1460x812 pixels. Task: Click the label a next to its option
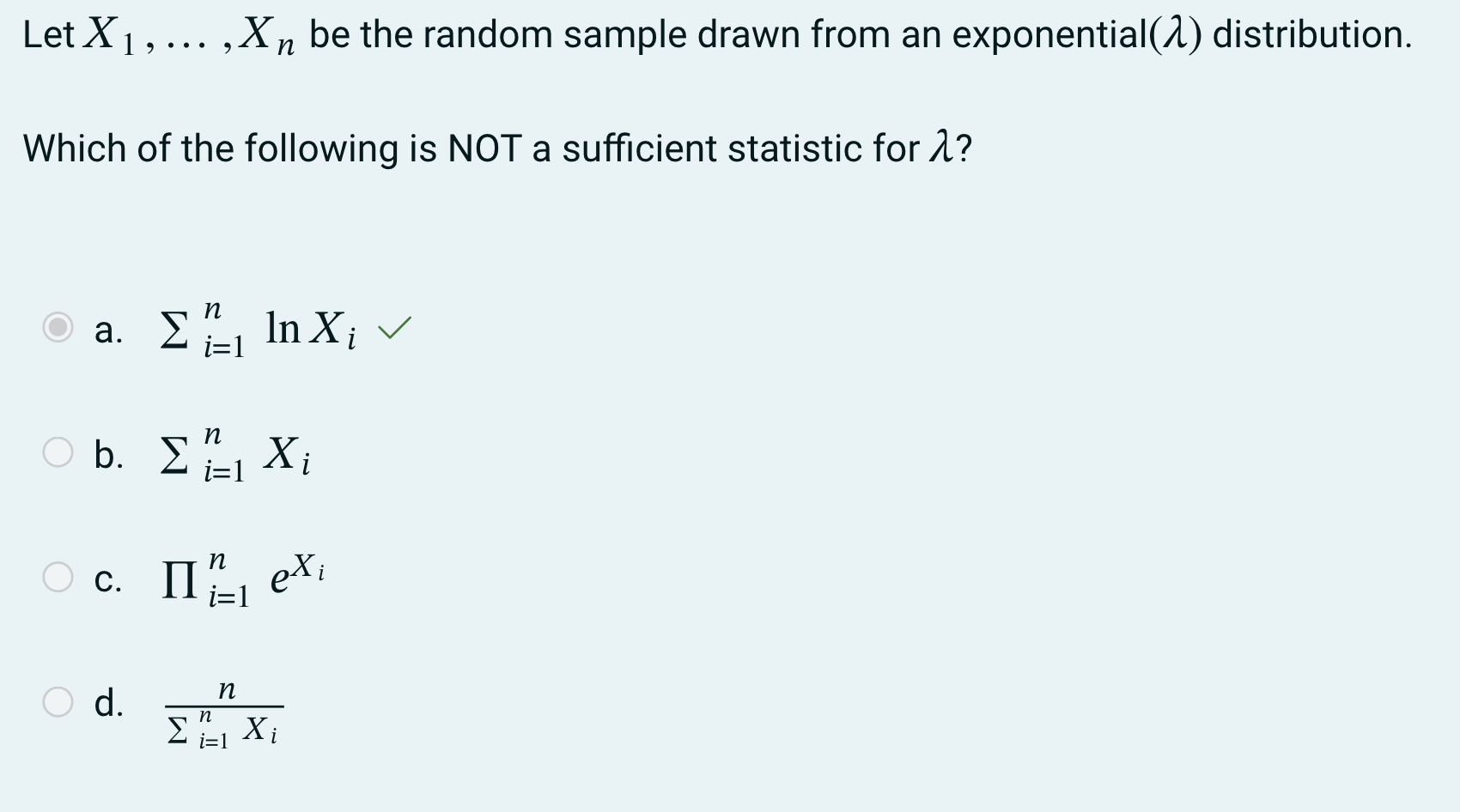107,330
